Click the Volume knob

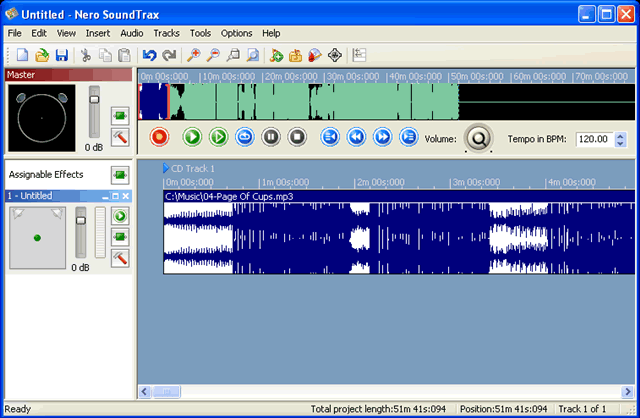point(478,139)
